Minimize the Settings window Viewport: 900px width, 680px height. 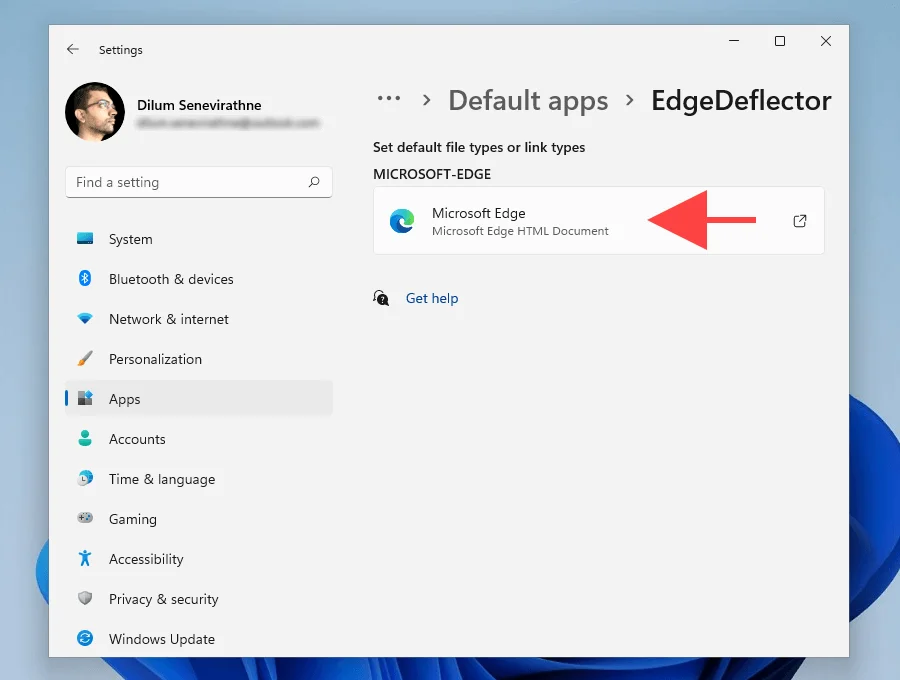[x=734, y=41]
